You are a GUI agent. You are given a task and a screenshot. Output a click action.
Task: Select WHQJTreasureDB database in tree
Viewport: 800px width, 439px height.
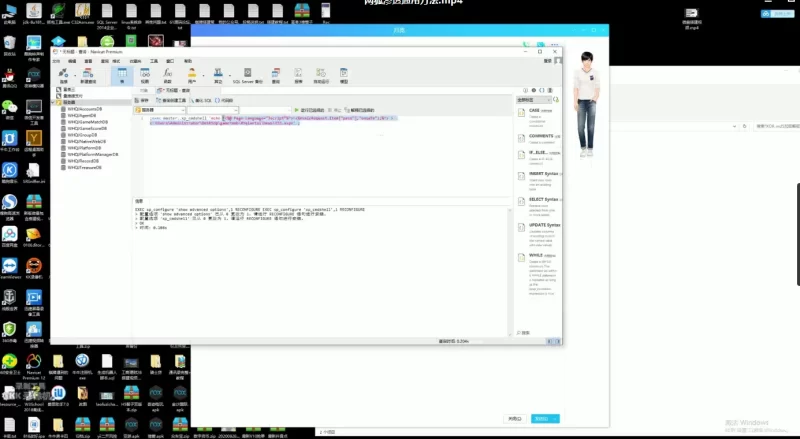click(84, 167)
